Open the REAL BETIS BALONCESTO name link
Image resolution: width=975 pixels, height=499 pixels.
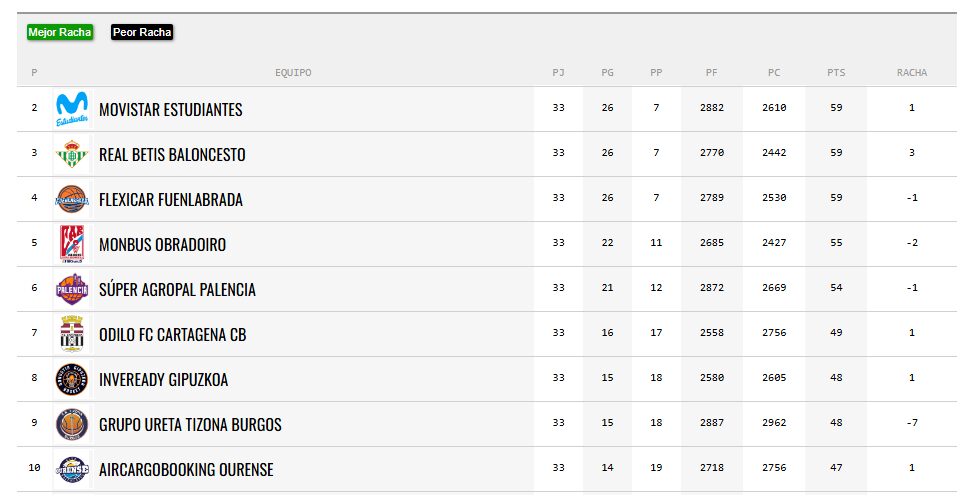(172, 154)
